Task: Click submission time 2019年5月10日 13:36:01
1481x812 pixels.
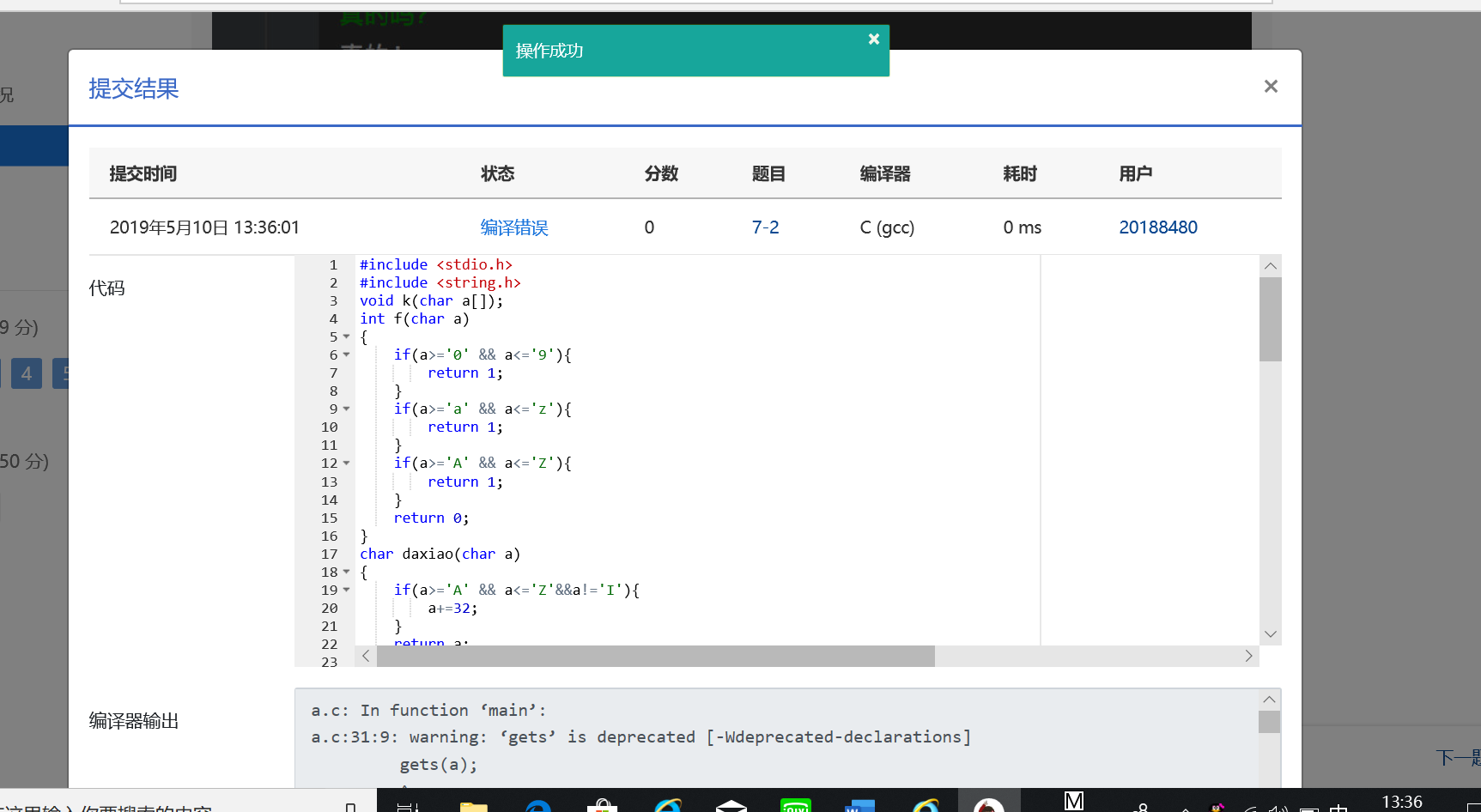Action: pyautogui.click(x=204, y=227)
